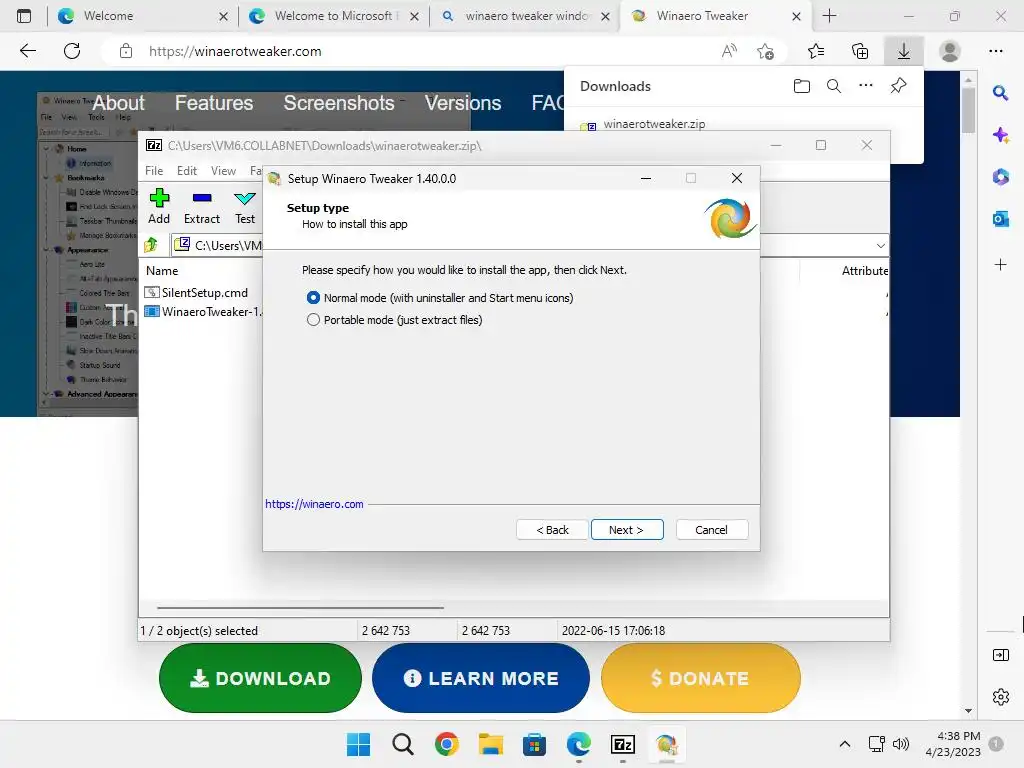This screenshot has height=768, width=1024.
Task: Search downloads in the Edge Downloads panel
Action: (x=833, y=86)
